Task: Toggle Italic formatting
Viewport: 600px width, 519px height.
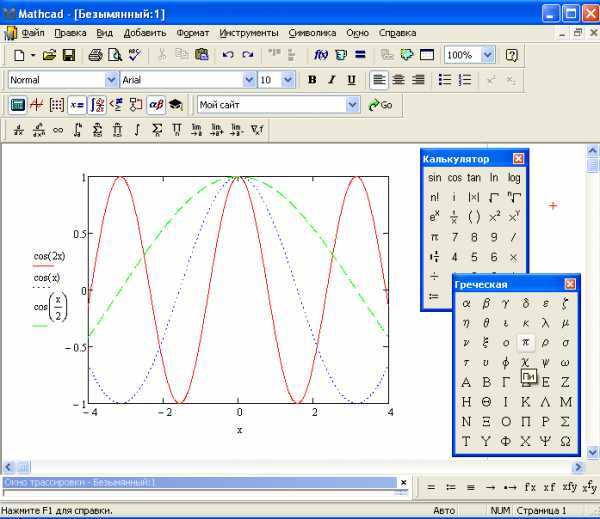Action: (331, 80)
